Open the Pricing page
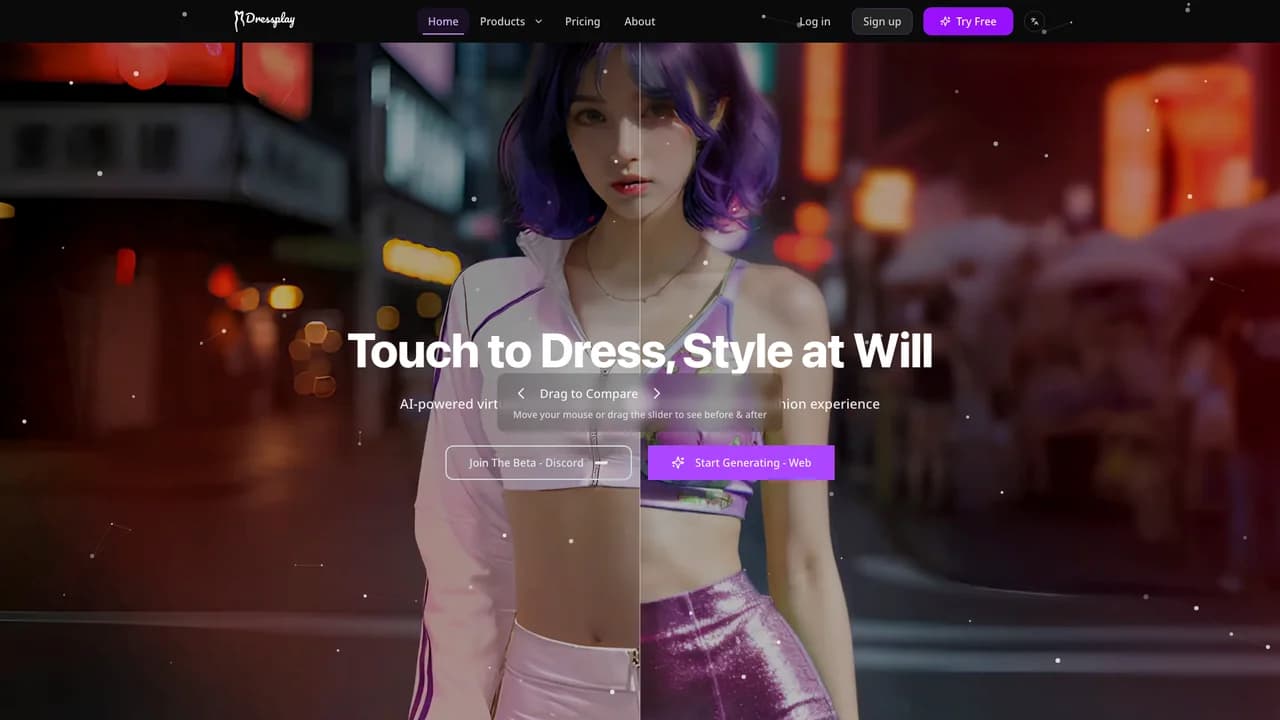Screen dimensions: 1280x720 click(582, 21)
